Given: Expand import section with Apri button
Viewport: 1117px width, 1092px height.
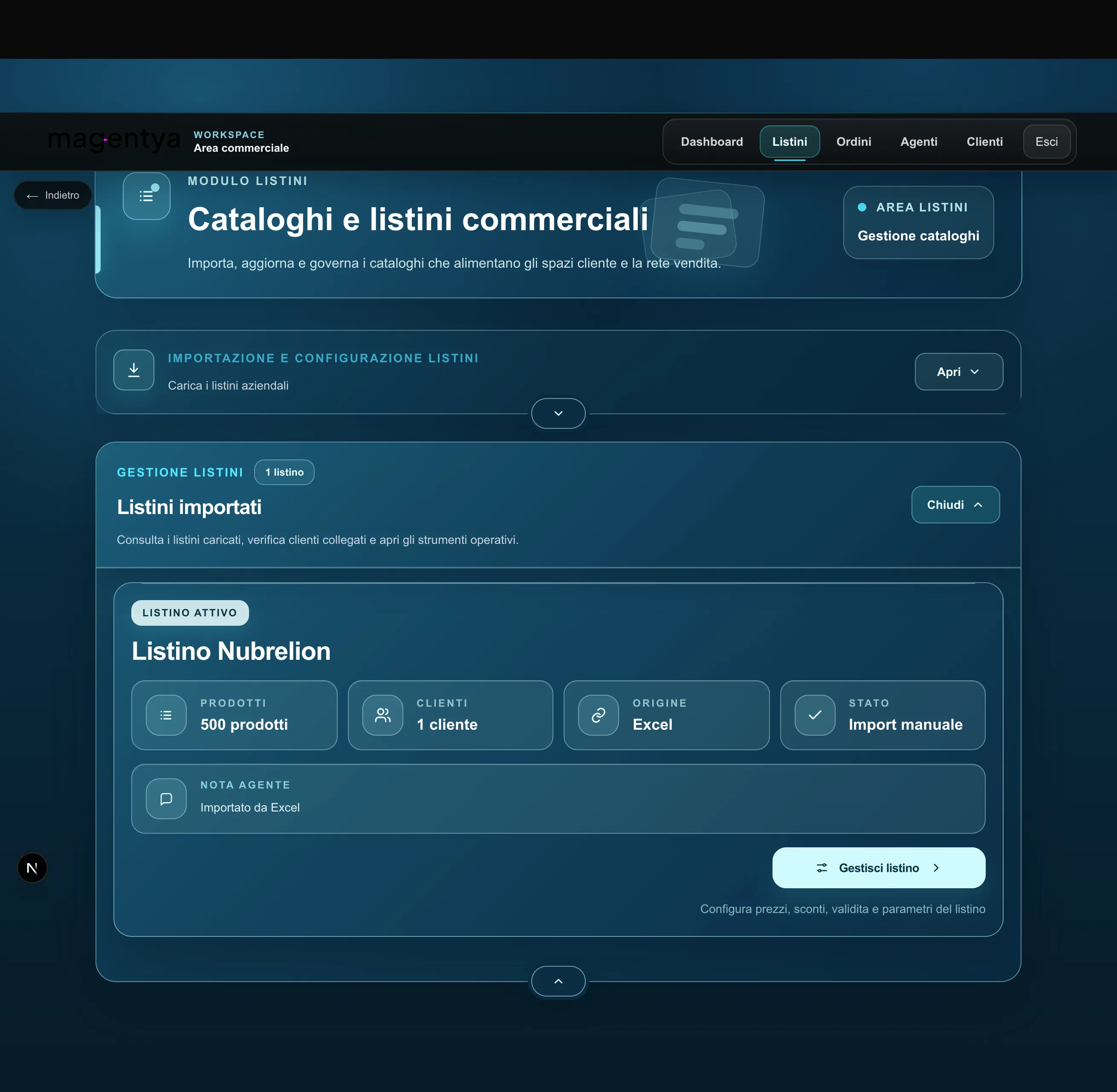Looking at the screenshot, I should click(x=959, y=372).
